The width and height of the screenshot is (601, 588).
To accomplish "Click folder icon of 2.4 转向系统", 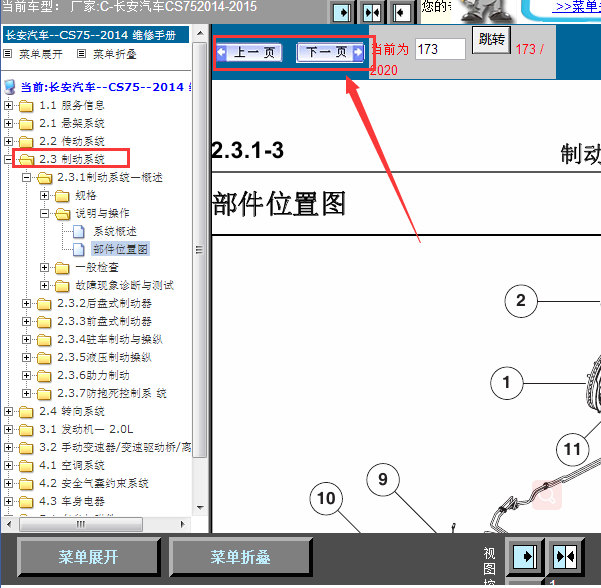I will pyautogui.click(x=26, y=412).
